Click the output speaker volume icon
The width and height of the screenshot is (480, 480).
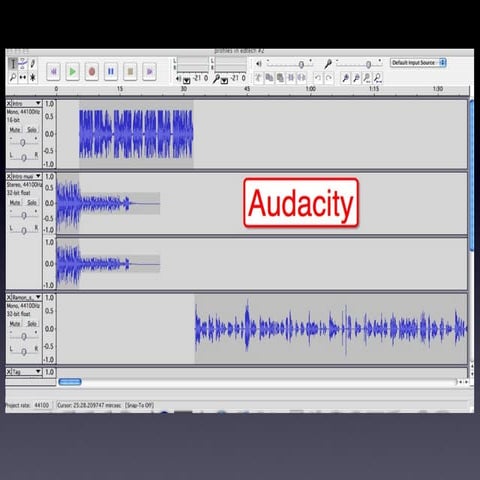[x=259, y=63]
